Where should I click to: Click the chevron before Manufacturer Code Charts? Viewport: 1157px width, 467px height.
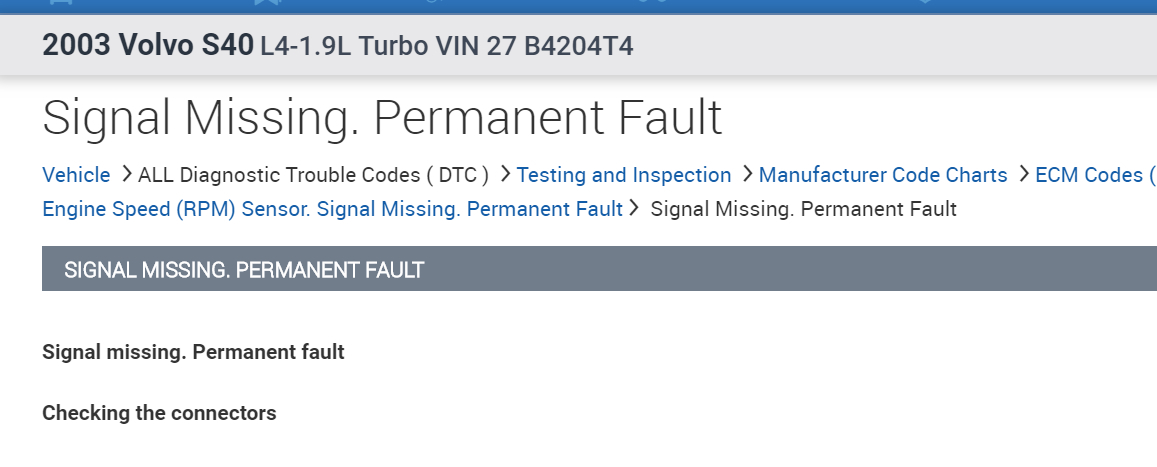click(747, 174)
